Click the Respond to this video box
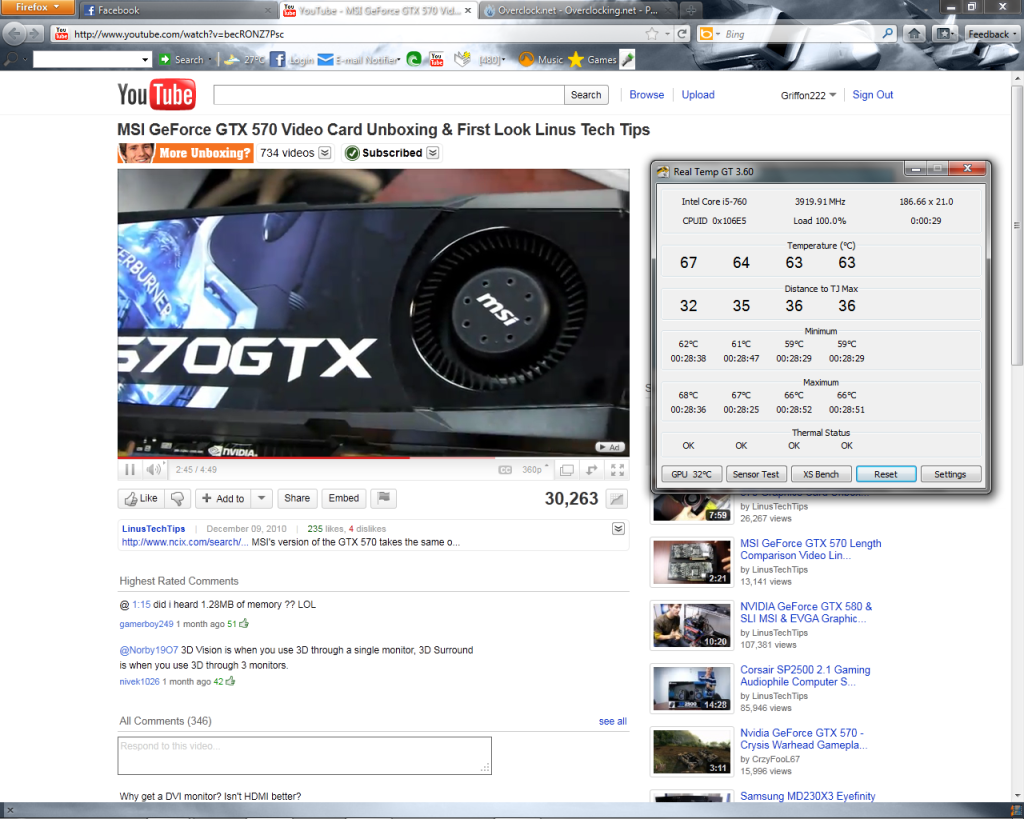Screen dimensions: 1024x819 pos(304,756)
